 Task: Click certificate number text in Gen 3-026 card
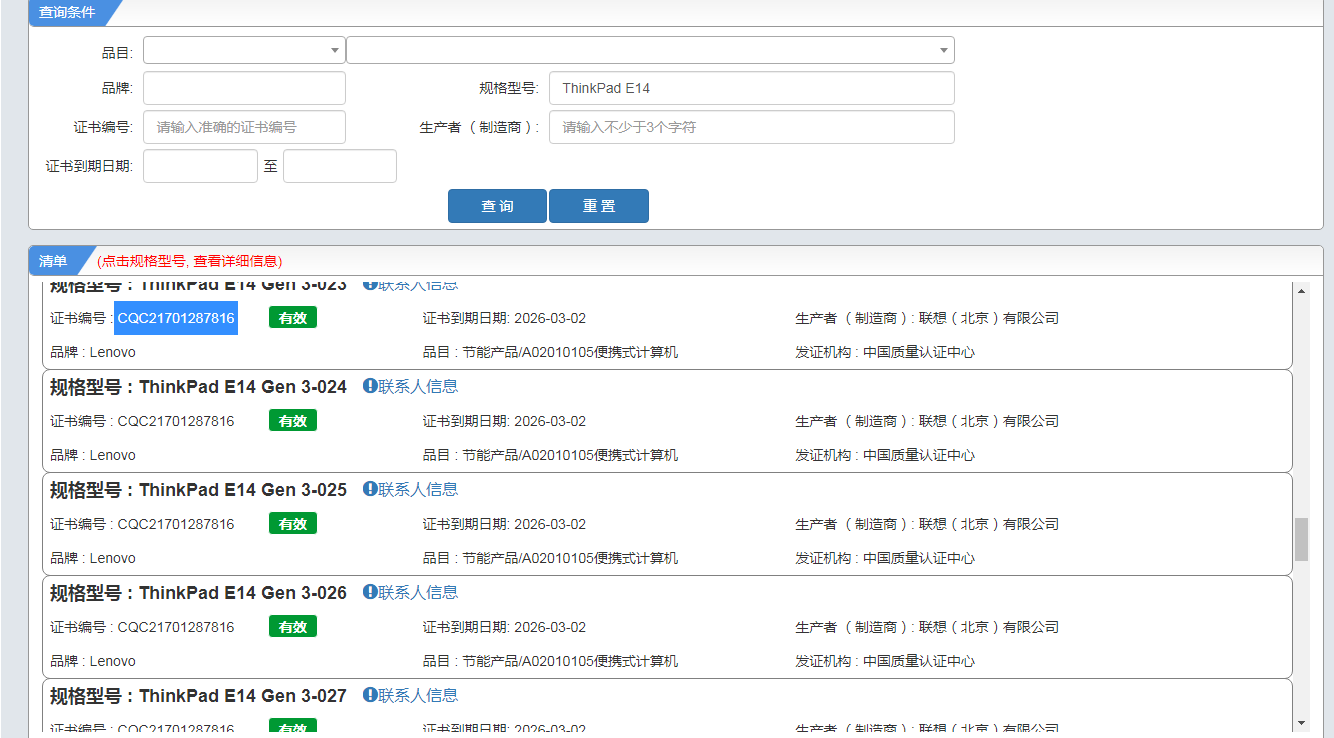coord(176,627)
